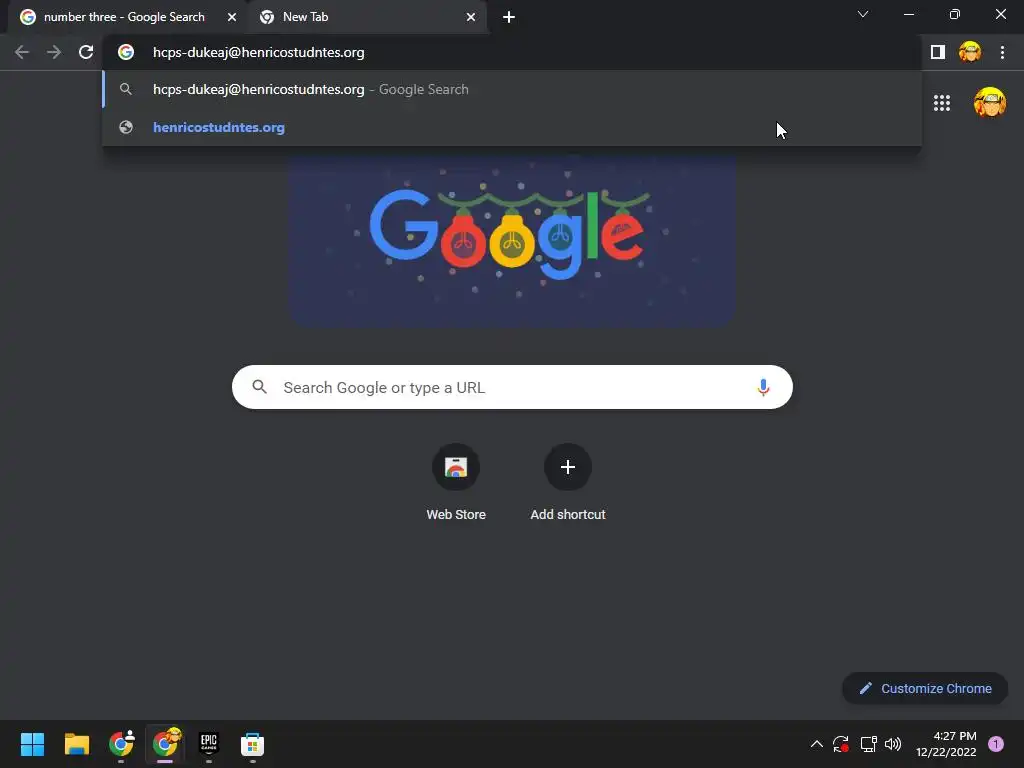Open a new tab with plus button
Image resolution: width=1024 pixels, height=768 pixels.
(509, 18)
